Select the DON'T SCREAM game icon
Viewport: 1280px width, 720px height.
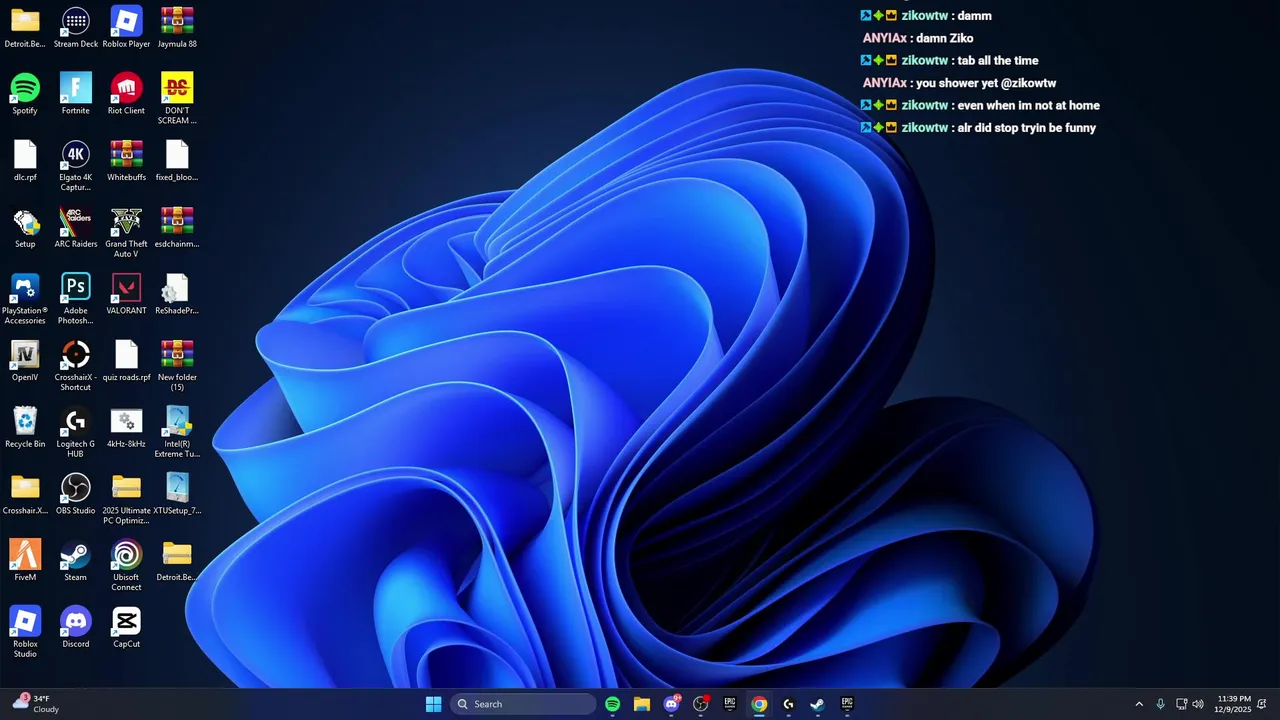(177, 99)
